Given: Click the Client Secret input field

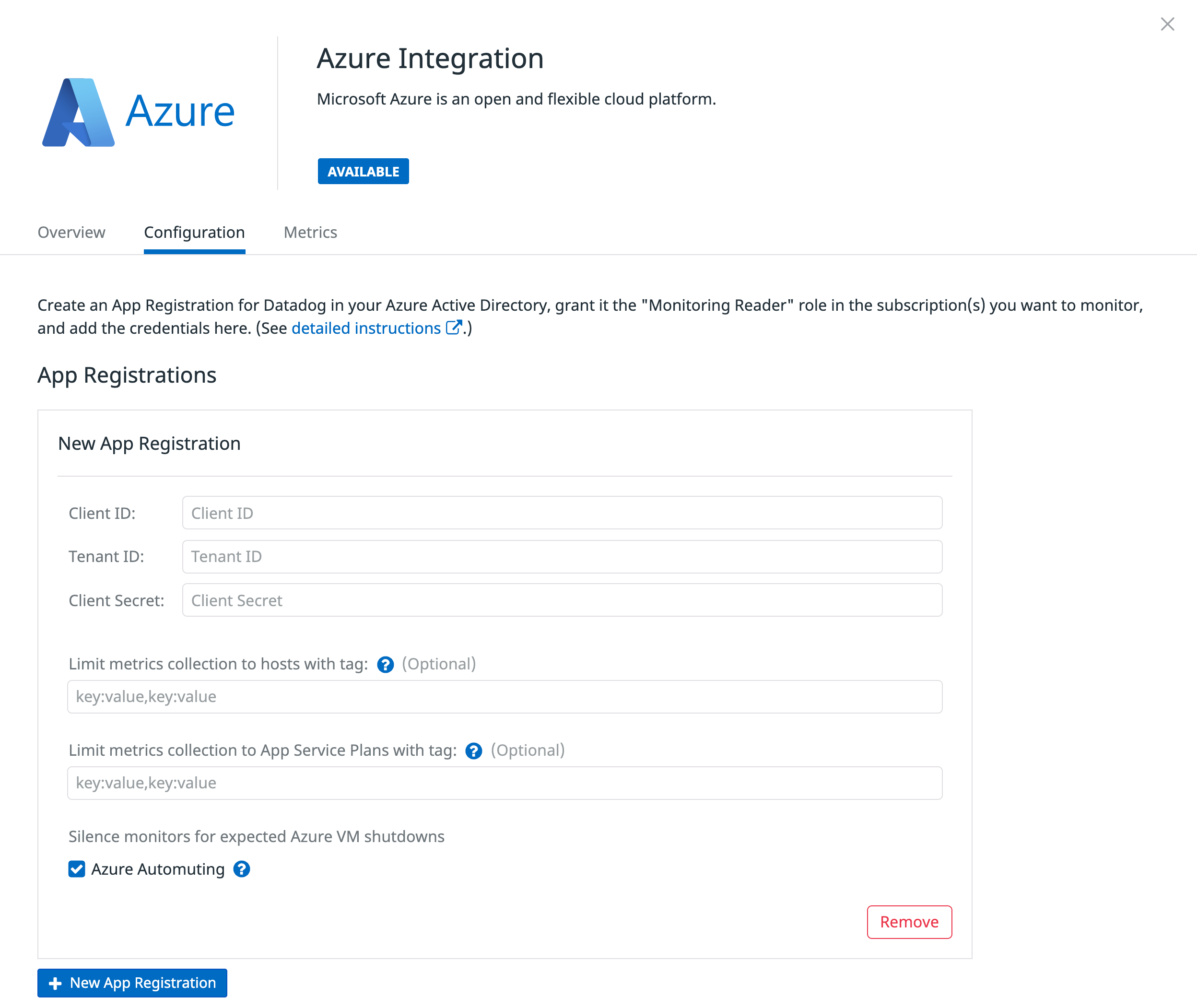Looking at the screenshot, I should point(561,600).
